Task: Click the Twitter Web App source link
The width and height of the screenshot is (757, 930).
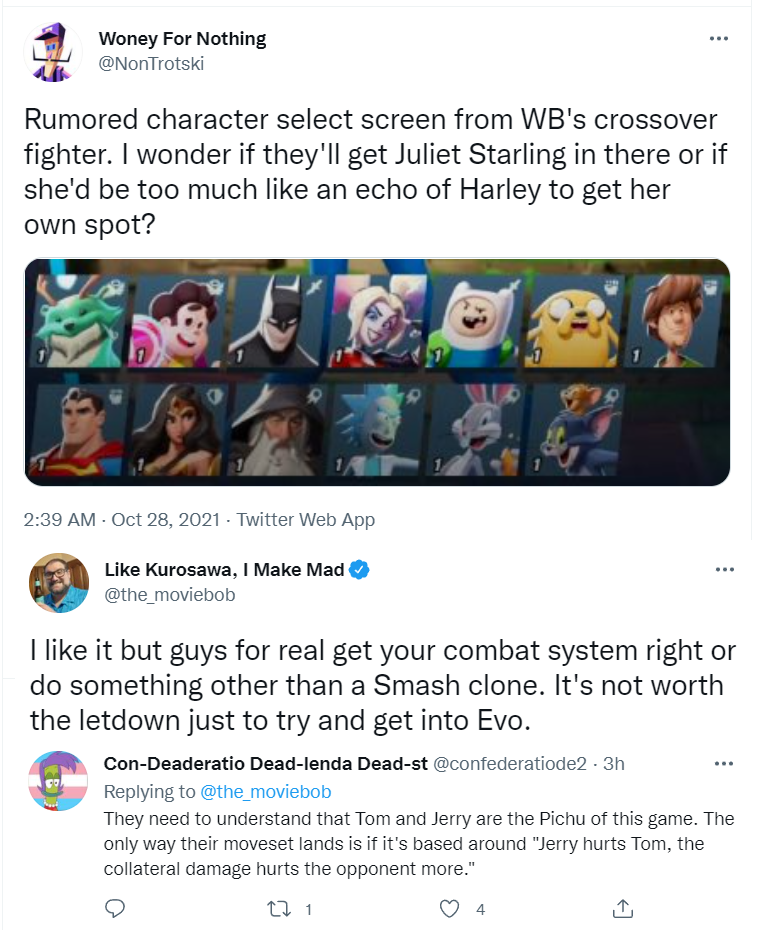Action: coord(306,520)
